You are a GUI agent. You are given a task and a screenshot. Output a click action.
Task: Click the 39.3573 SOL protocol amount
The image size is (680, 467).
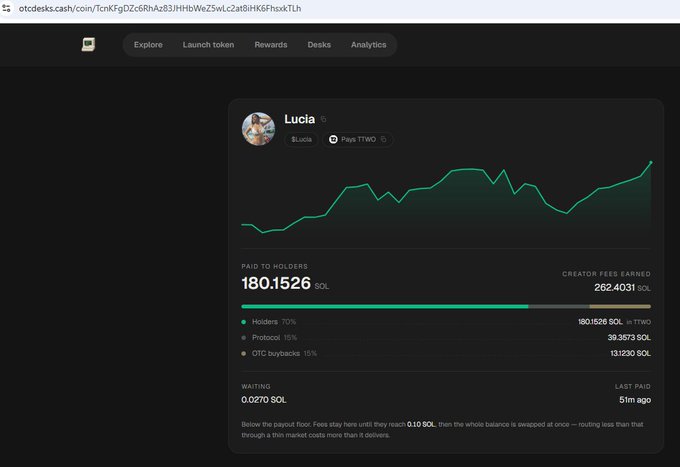click(x=629, y=337)
